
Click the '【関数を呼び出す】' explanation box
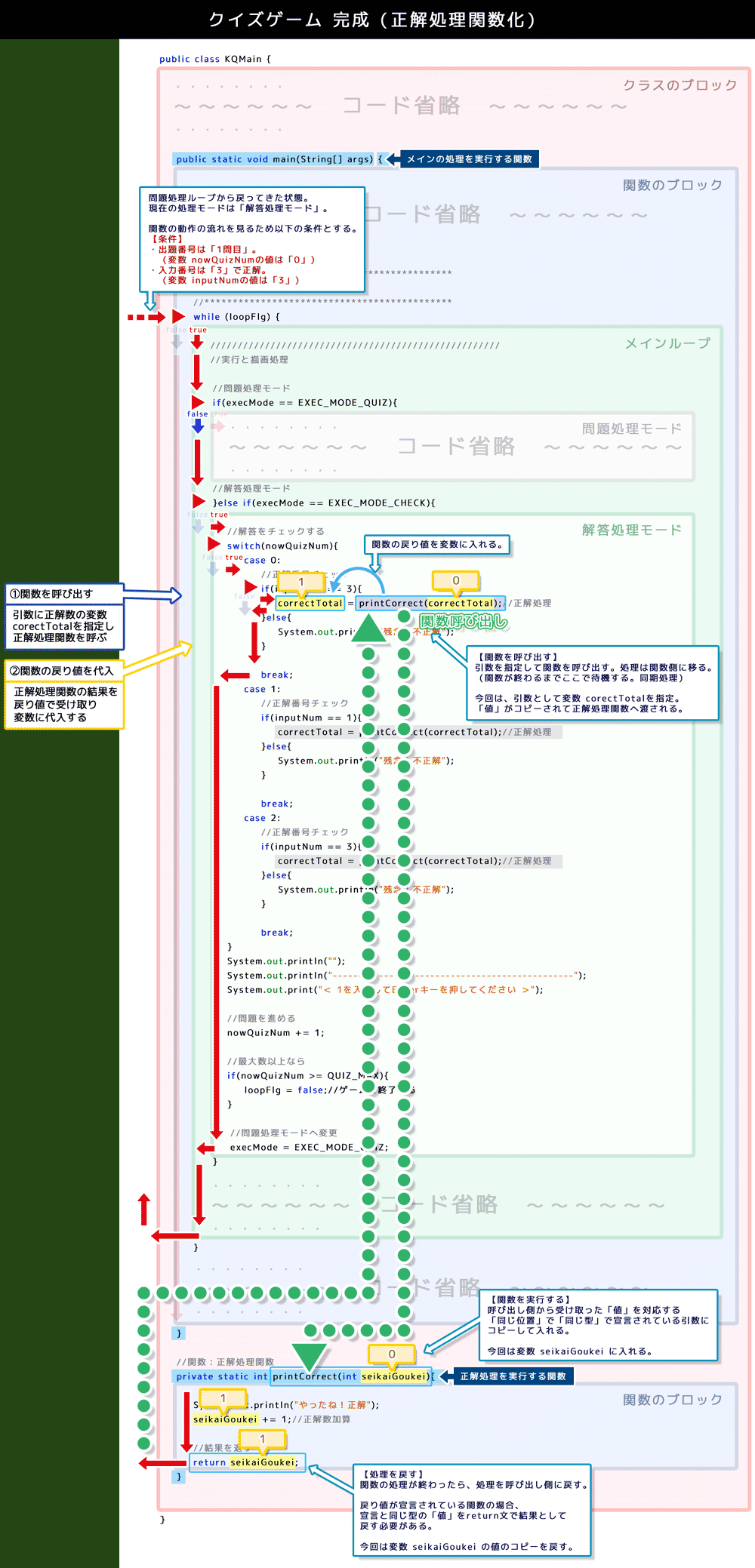tap(593, 683)
